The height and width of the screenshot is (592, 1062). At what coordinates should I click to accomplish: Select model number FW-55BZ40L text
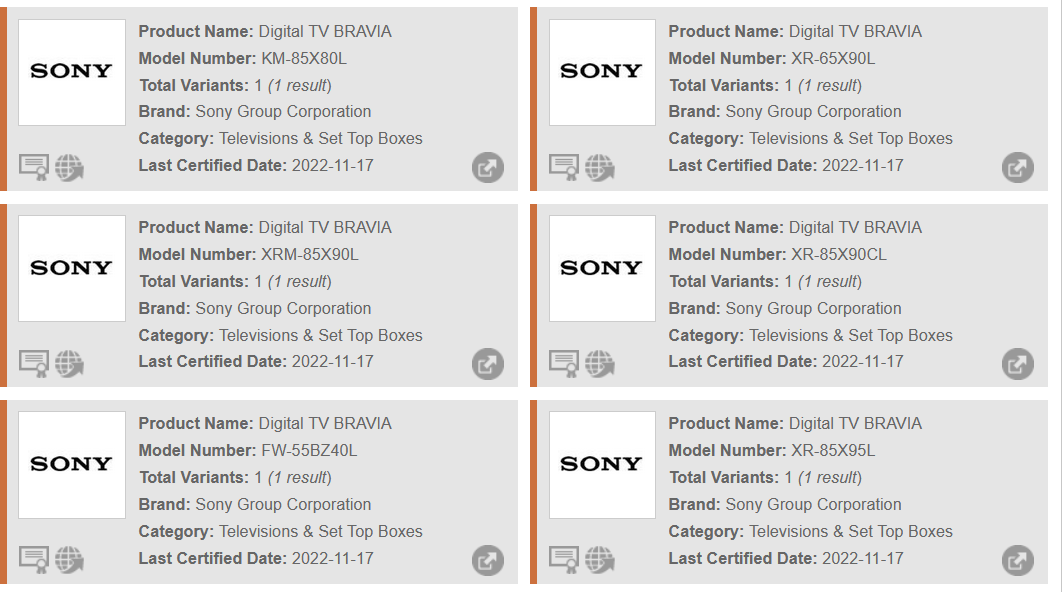click(309, 450)
